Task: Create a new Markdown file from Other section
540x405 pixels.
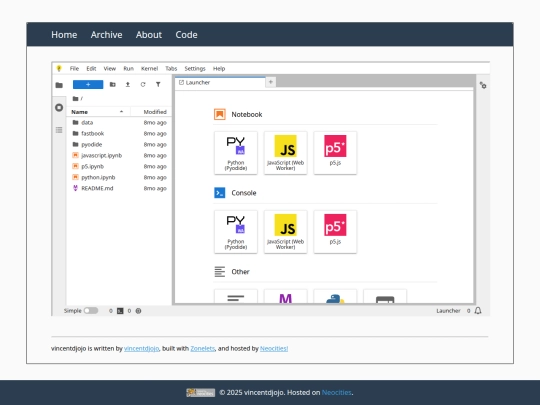Action: tap(285, 297)
